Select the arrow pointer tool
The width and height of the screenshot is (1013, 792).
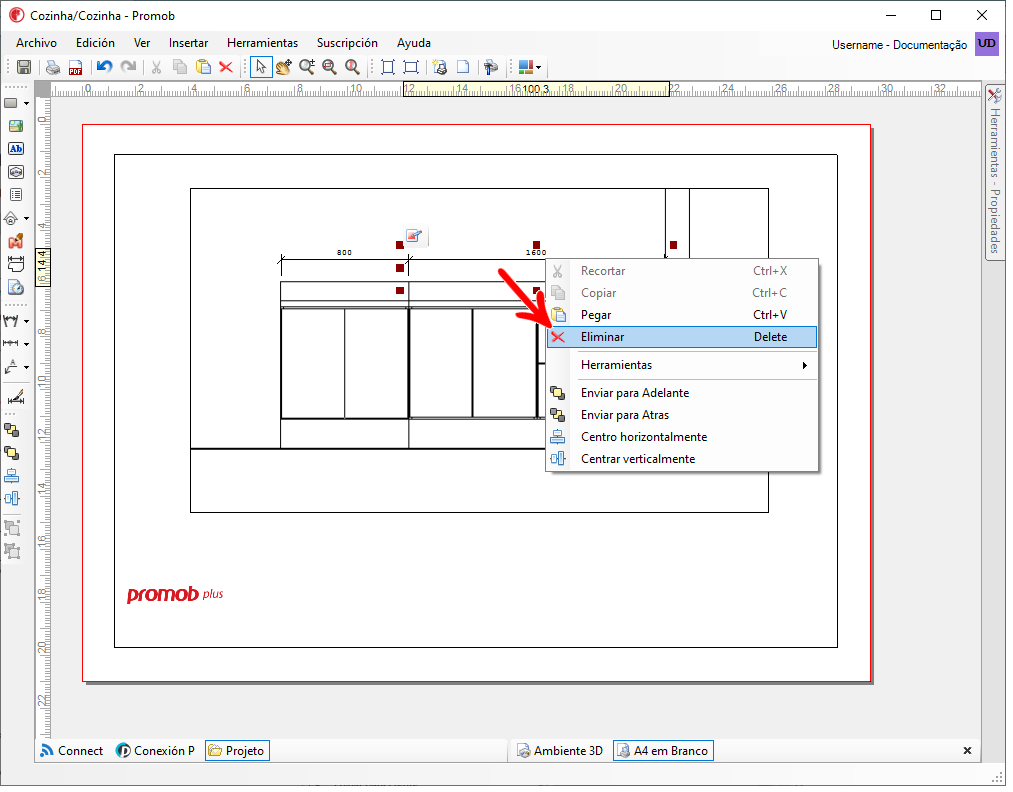(x=261, y=67)
